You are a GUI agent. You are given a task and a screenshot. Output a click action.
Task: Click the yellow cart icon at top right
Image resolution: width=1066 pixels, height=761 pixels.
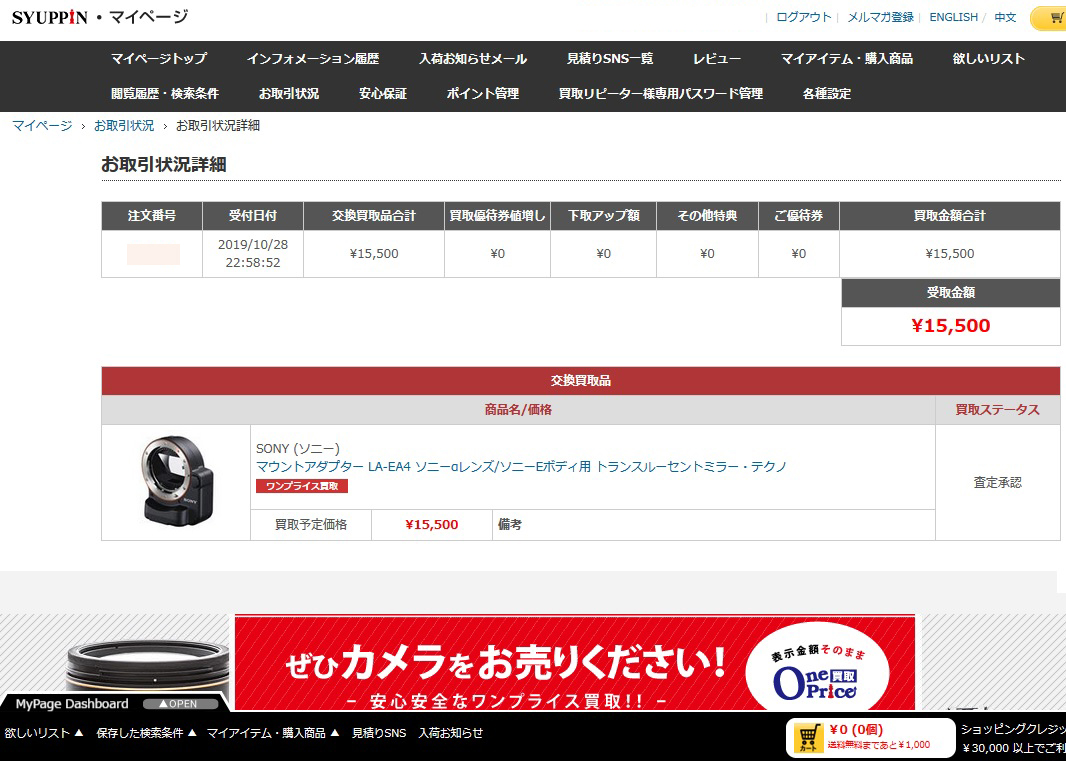(x=1050, y=18)
